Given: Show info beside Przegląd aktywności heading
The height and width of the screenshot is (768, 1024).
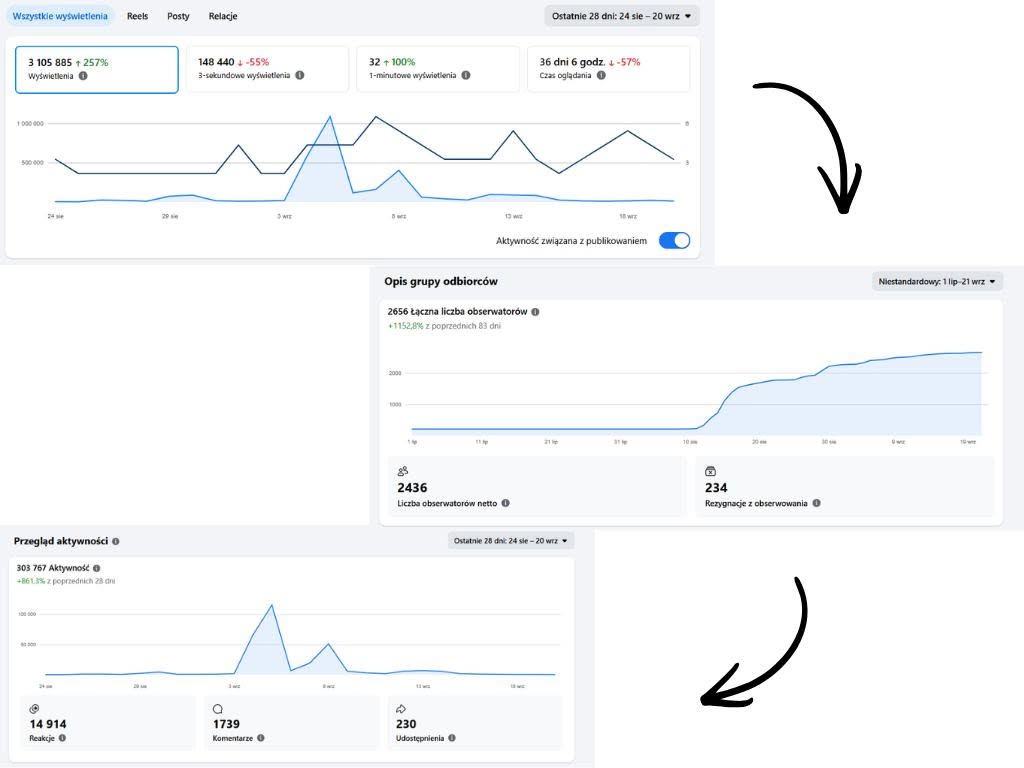Looking at the screenshot, I should (116, 541).
